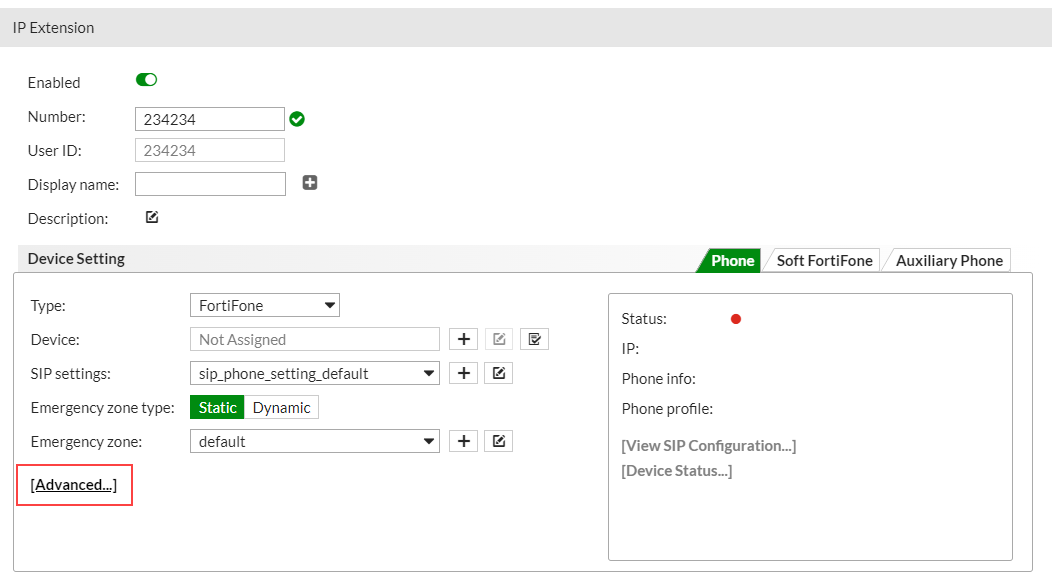Click the greyed-out edit device icon
The height and width of the screenshot is (575, 1052).
pos(498,339)
